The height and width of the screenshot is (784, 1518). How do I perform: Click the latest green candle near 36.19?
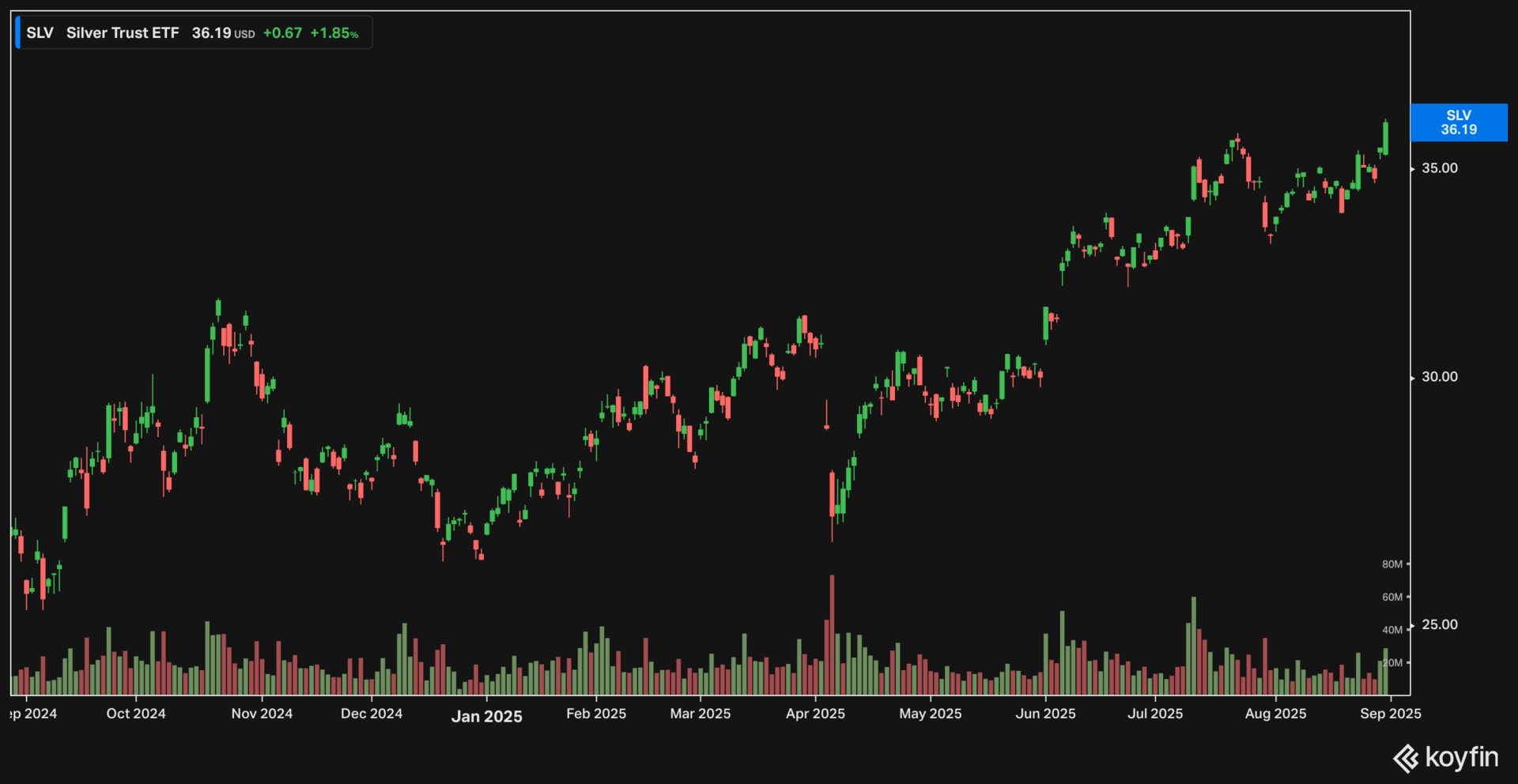coord(1385,138)
